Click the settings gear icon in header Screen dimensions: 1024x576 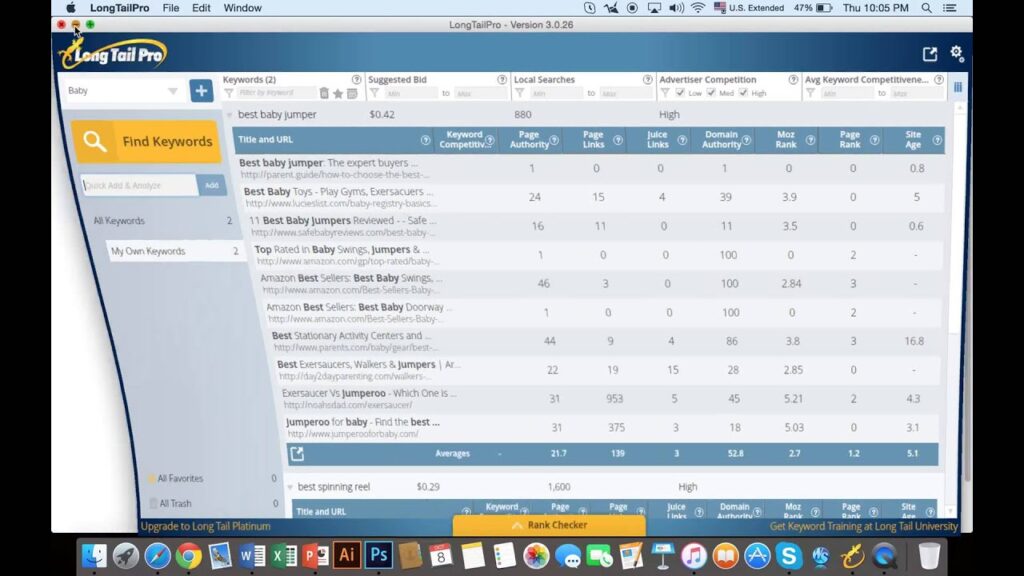pos(957,53)
